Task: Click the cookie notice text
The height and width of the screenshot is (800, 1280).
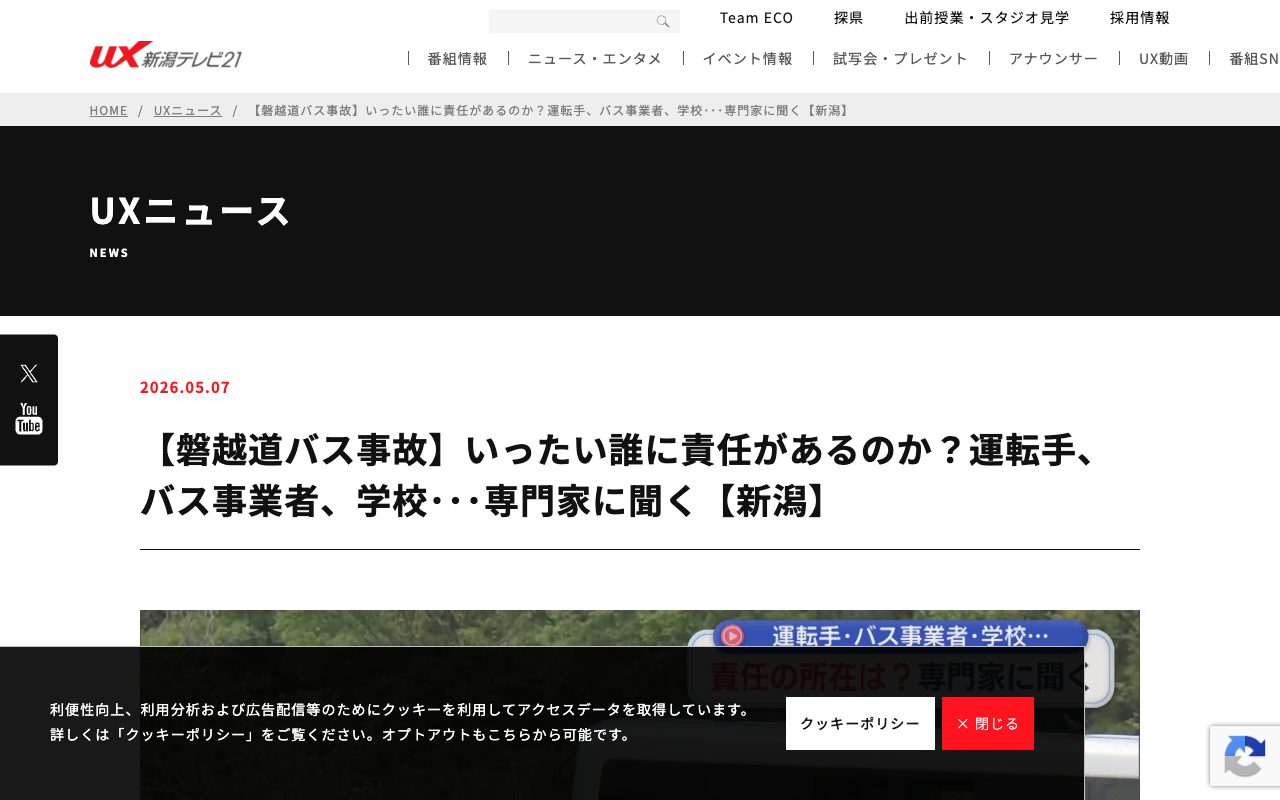Action: pos(401,722)
